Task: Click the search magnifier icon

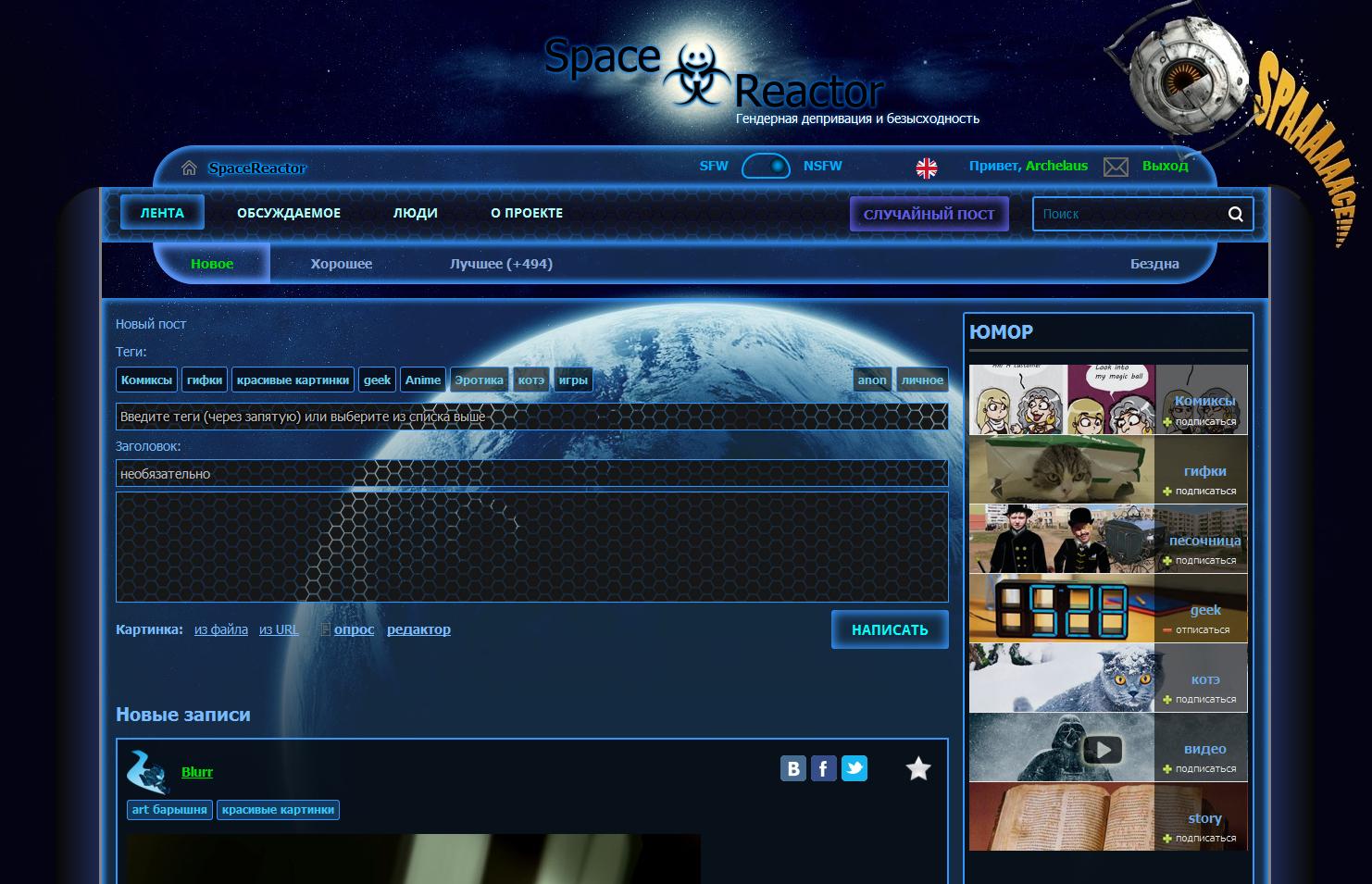Action: [x=1235, y=214]
